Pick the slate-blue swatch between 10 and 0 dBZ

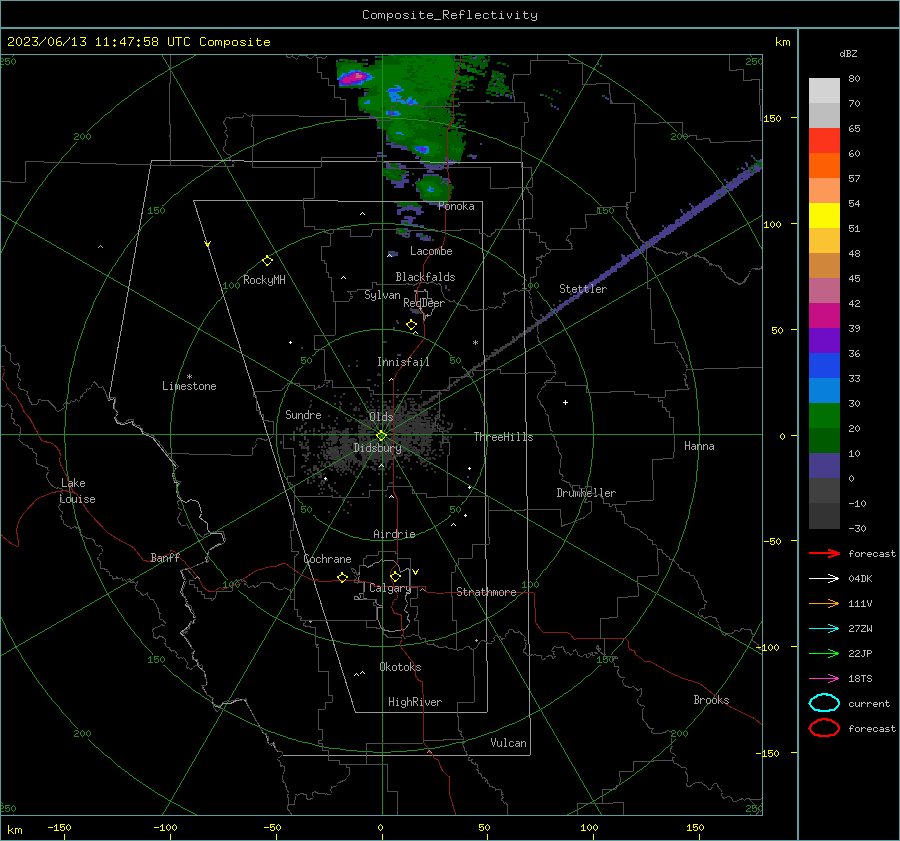[x=824, y=466]
